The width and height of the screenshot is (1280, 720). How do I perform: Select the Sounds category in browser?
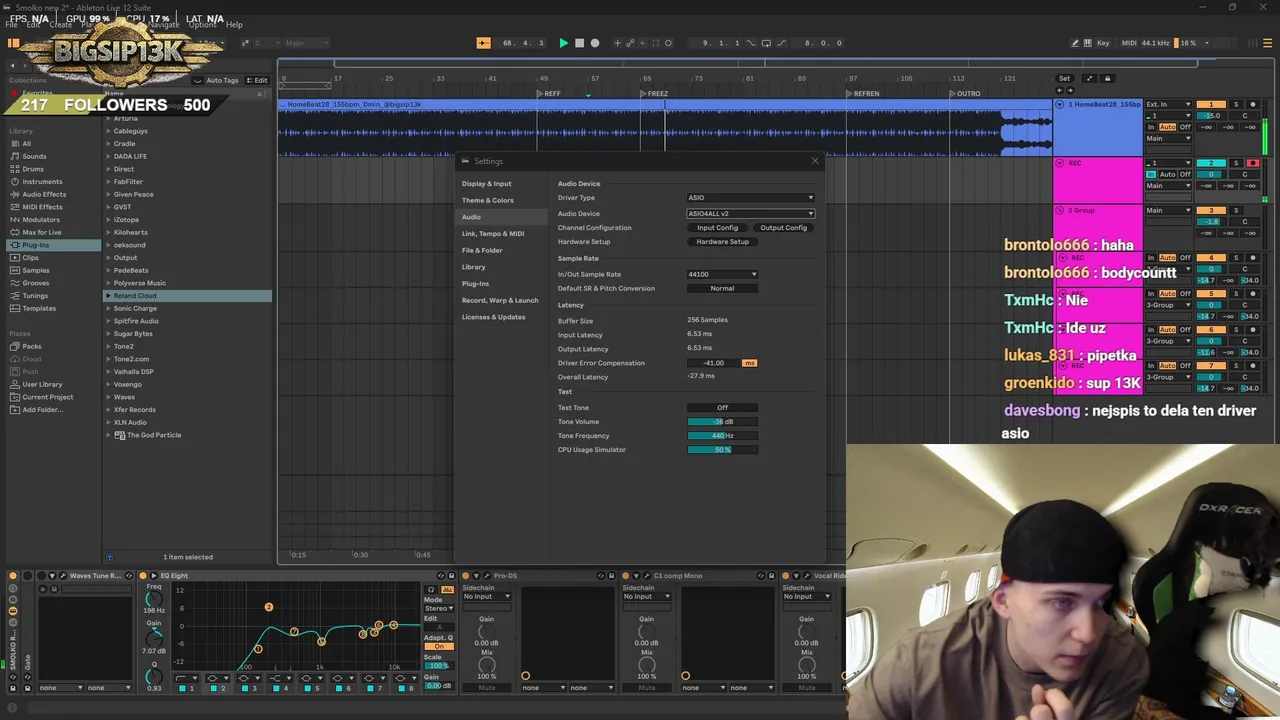34,156
